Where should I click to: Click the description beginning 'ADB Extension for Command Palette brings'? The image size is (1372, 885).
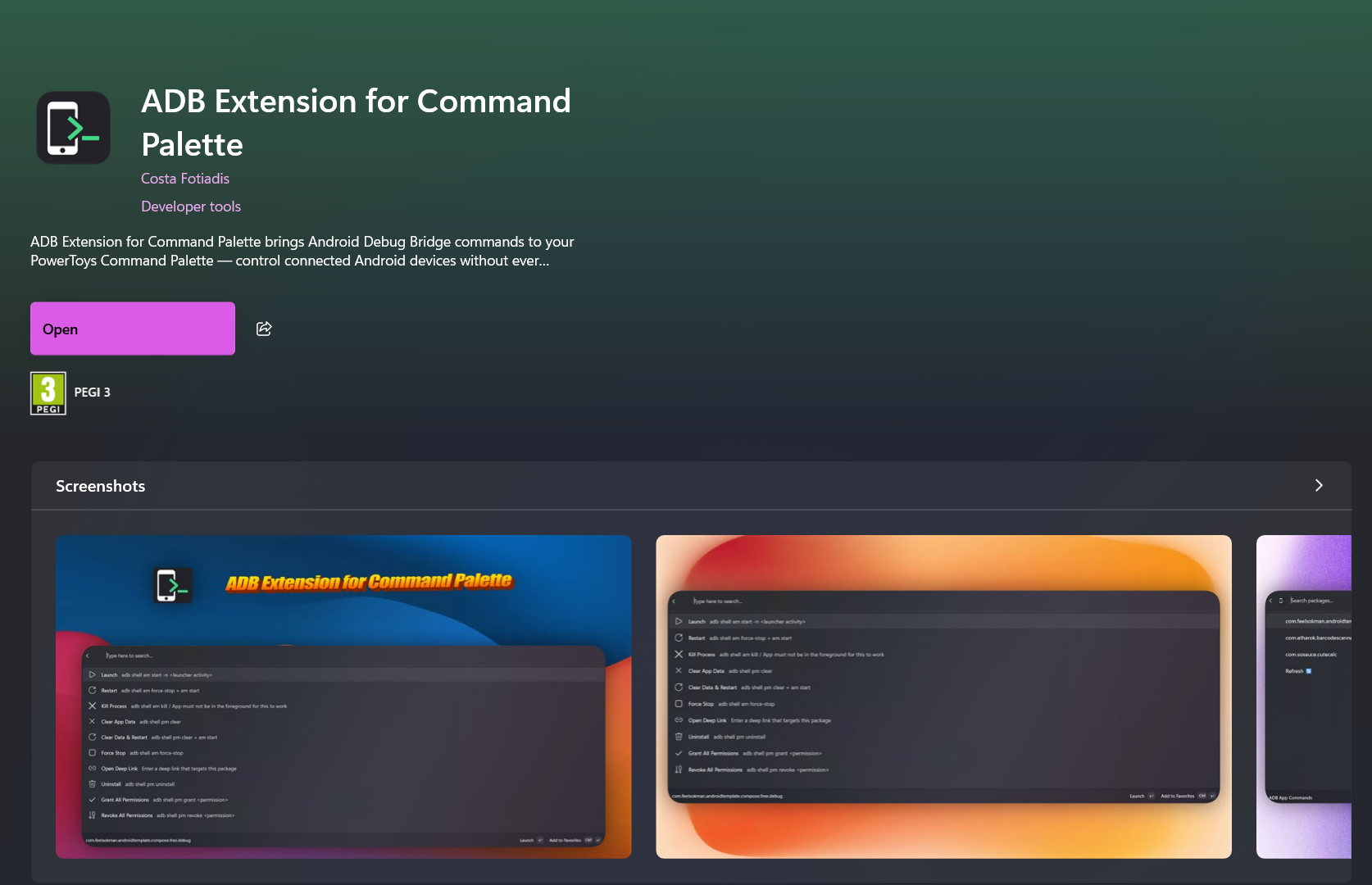[x=302, y=252]
